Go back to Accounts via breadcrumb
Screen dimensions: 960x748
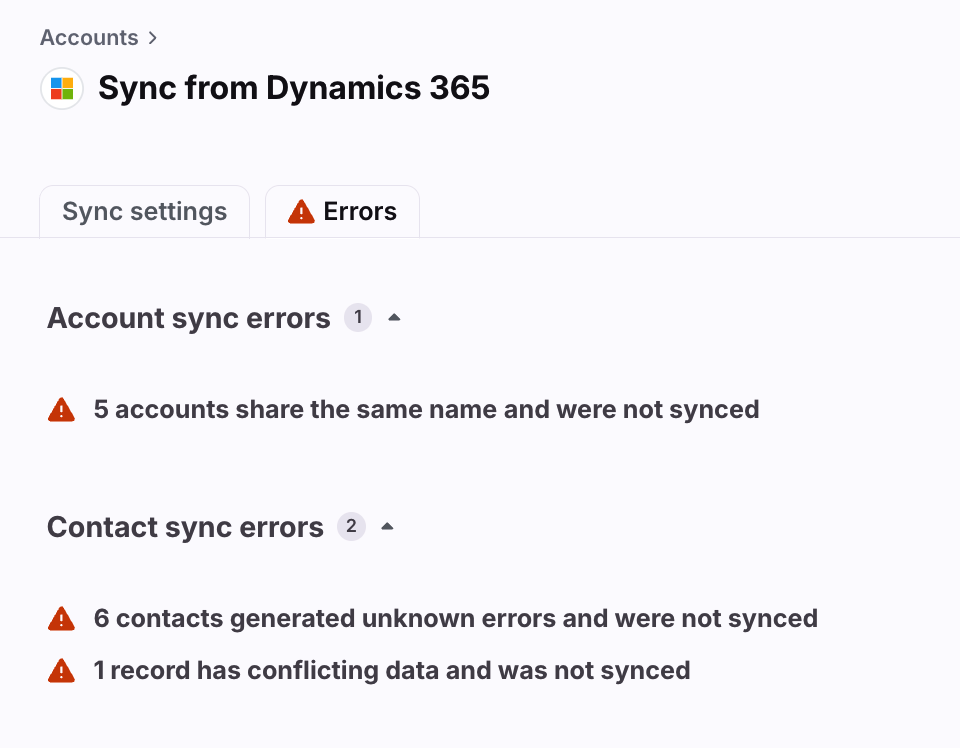(x=89, y=38)
